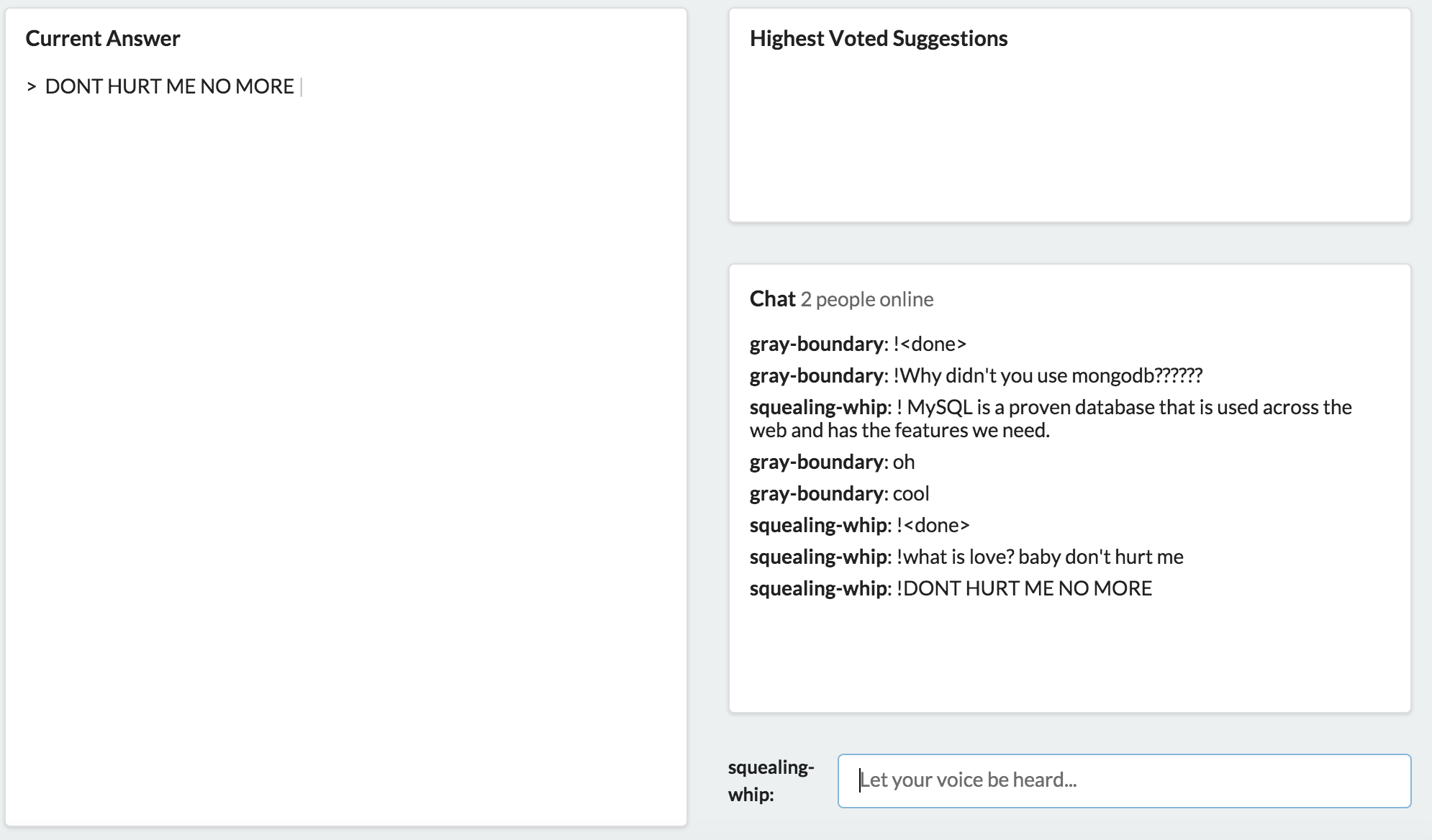
Task: Click the Highest Voted Suggestions heading
Action: pyautogui.click(x=878, y=38)
